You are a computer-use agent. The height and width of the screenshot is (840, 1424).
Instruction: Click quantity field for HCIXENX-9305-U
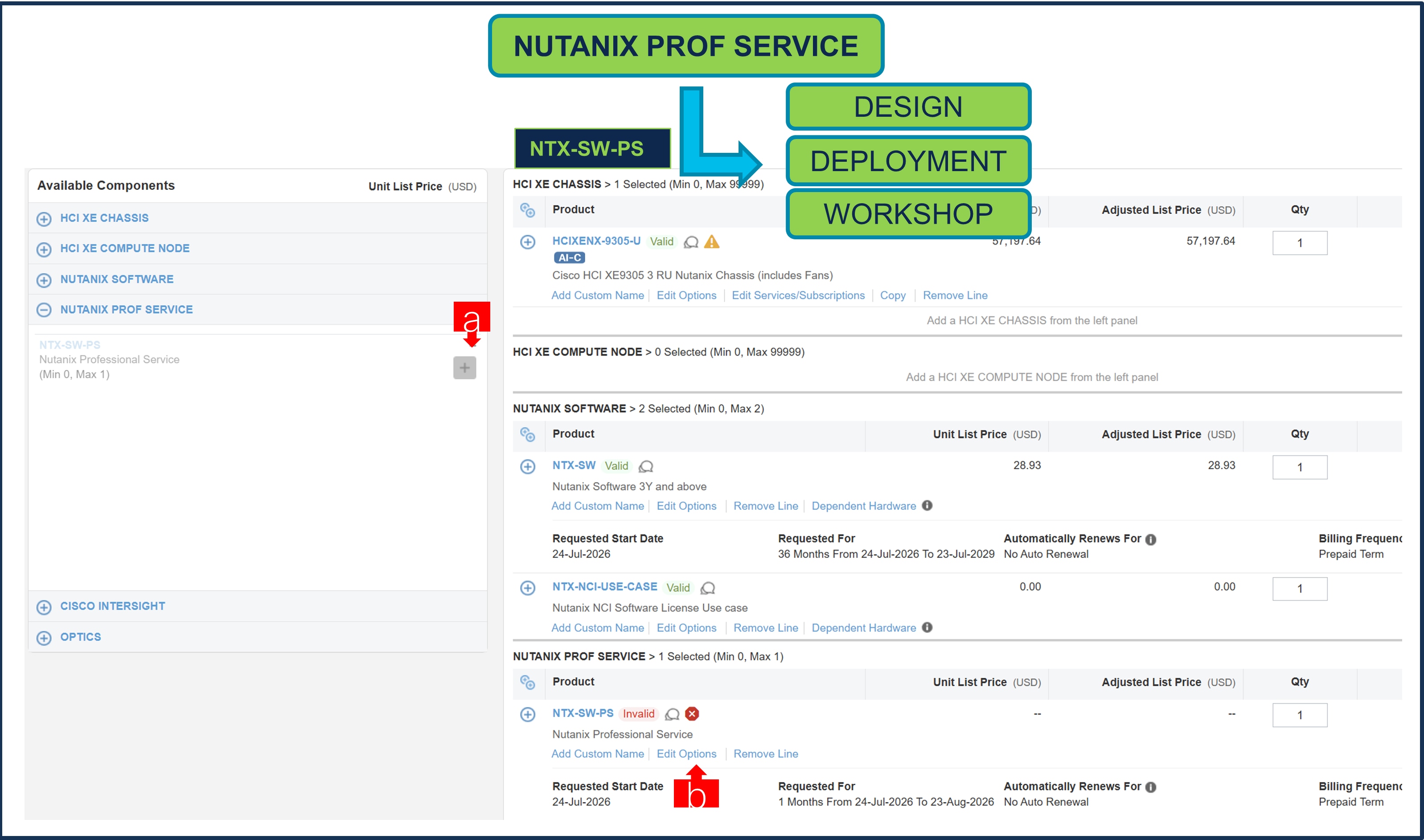(1300, 243)
